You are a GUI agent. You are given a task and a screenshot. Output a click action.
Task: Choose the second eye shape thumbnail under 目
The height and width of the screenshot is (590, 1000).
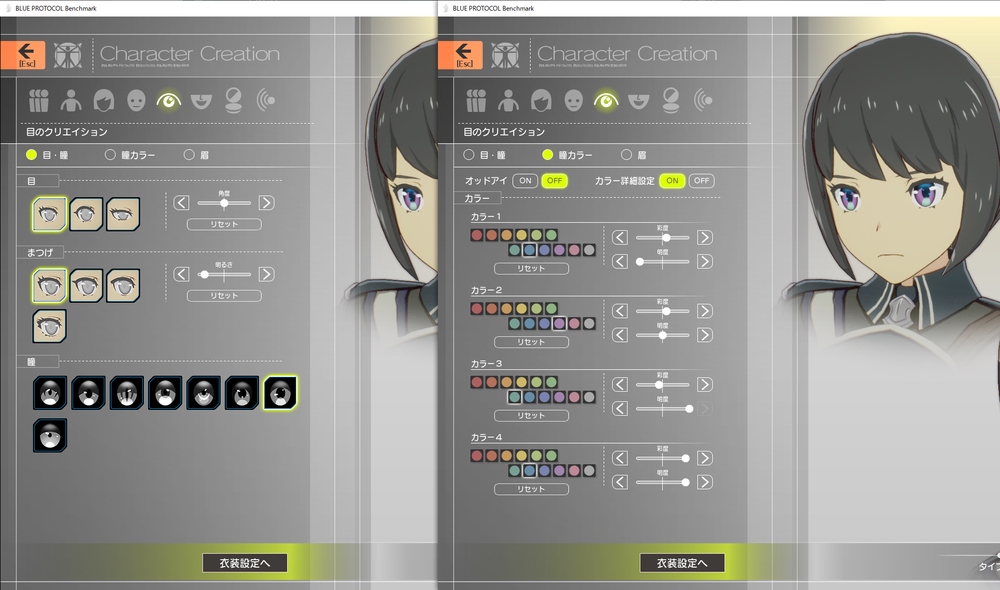(87, 213)
